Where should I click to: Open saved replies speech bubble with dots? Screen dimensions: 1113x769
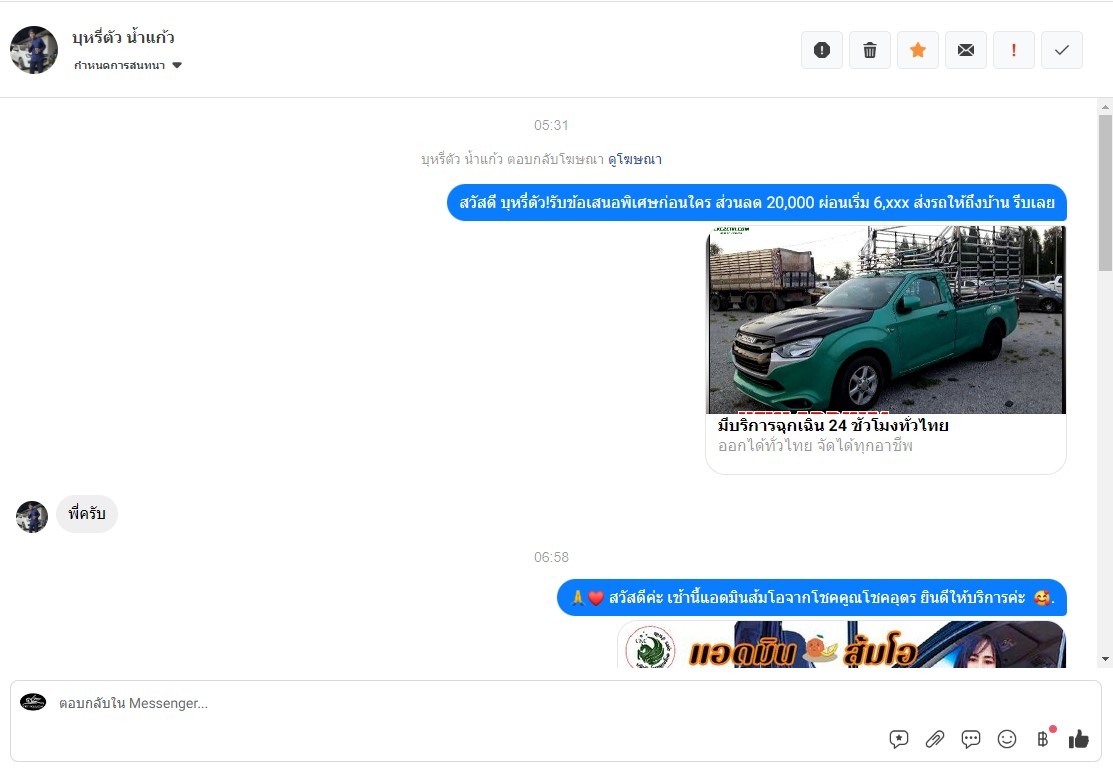point(971,739)
